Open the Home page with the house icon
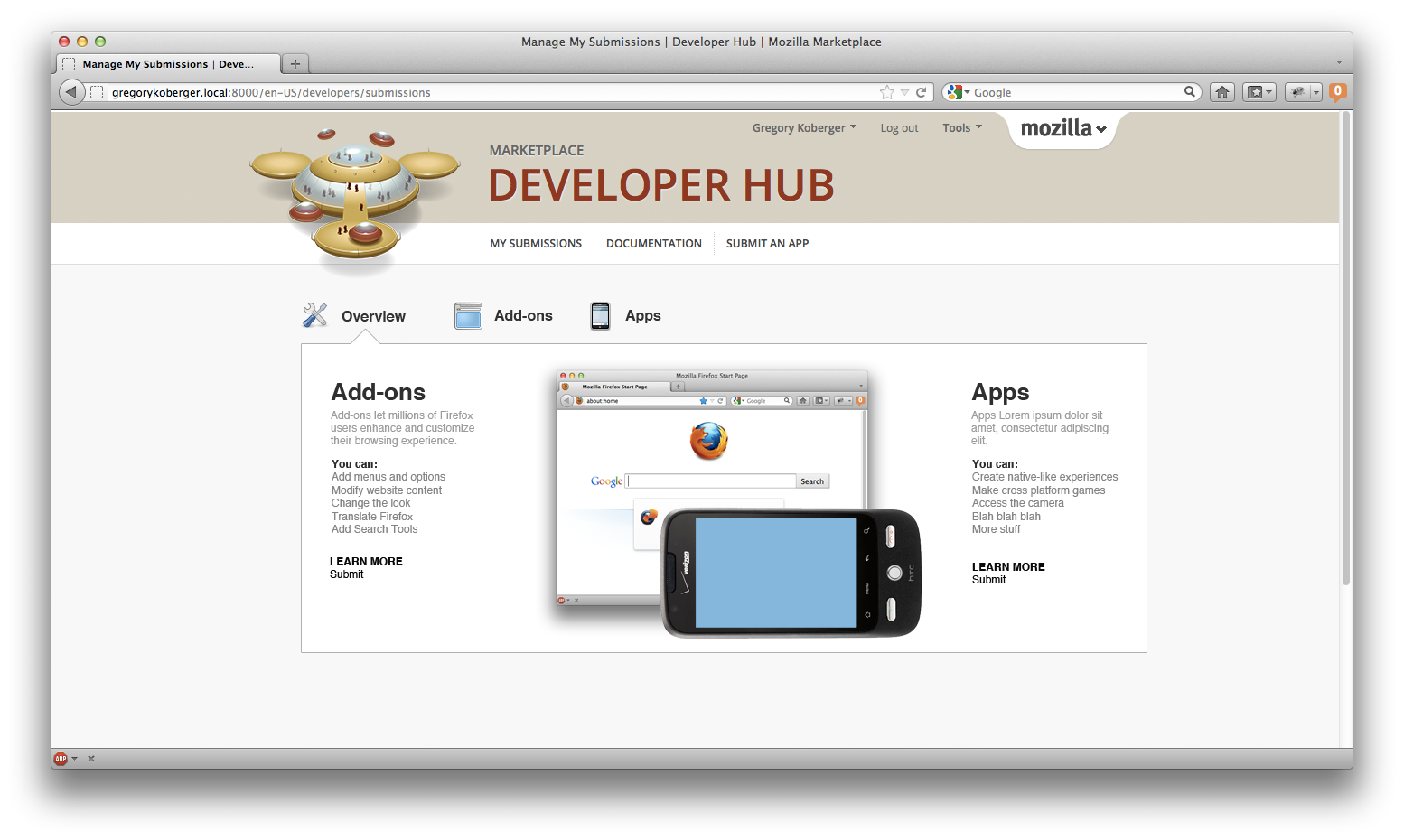Screen dimensions: 1404x840 (x=1222, y=92)
